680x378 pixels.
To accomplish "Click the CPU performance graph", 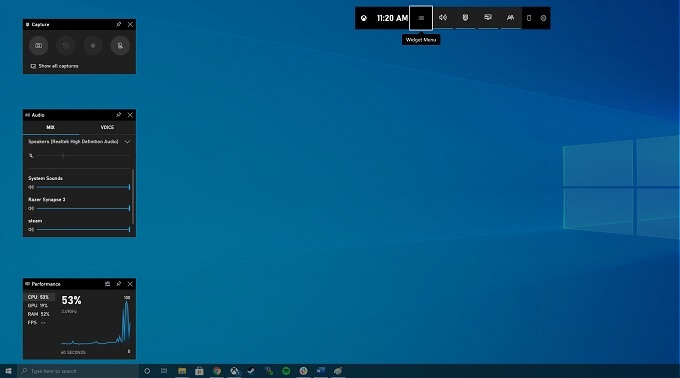I will click(96, 323).
